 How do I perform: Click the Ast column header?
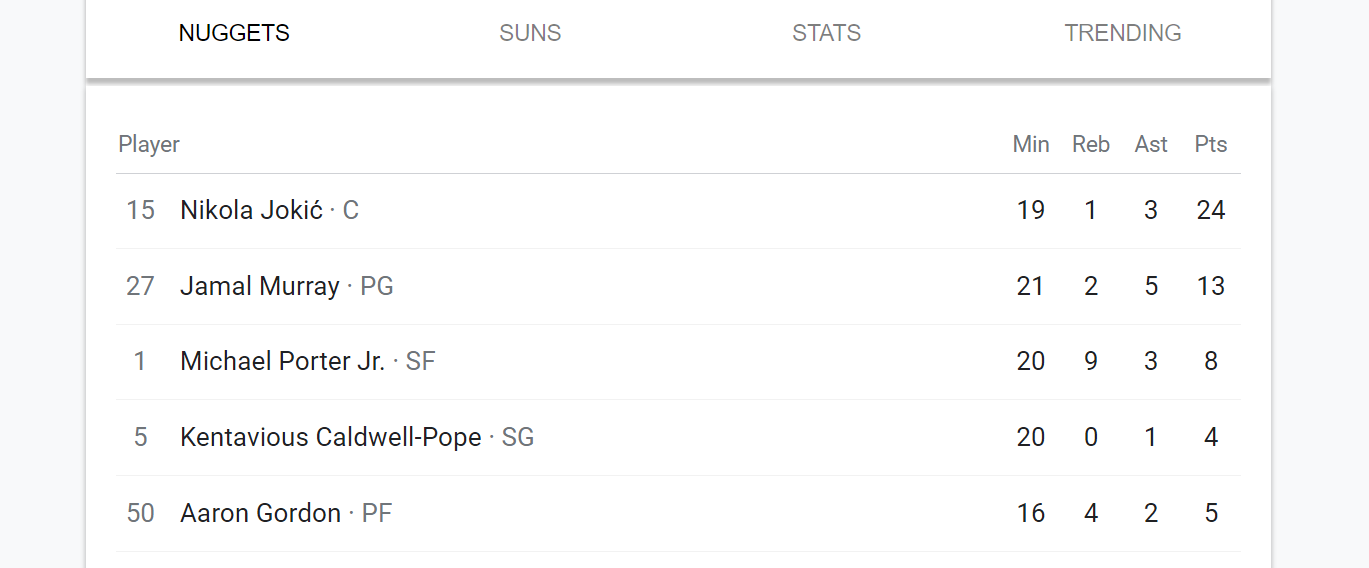(x=1151, y=144)
